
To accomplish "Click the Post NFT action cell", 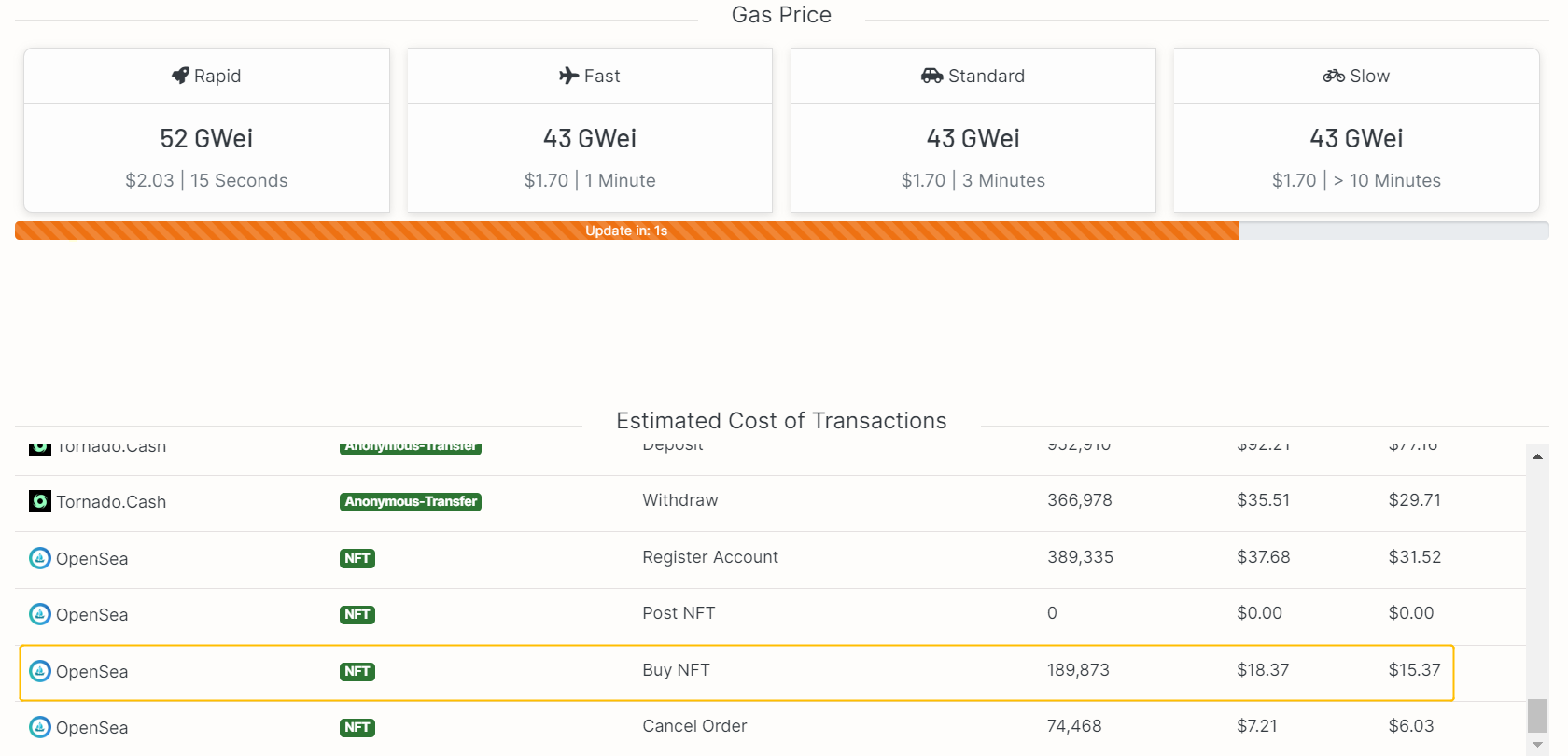I will pyautogui.click(x=679, y=613).
